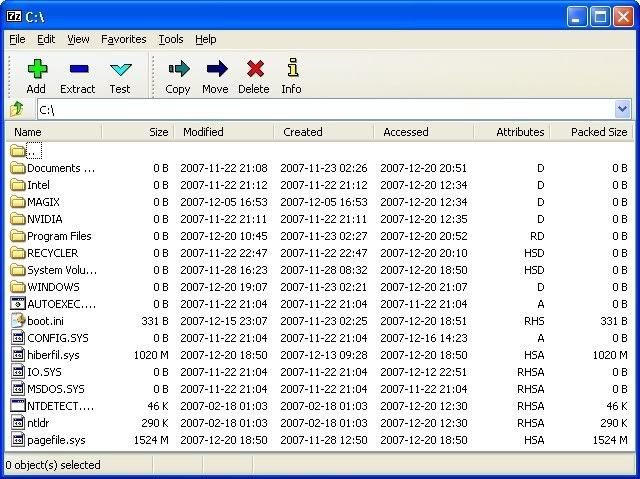Click the IO.SYS file icon
This screenshot has height=479, width=640.
(18, 372)
